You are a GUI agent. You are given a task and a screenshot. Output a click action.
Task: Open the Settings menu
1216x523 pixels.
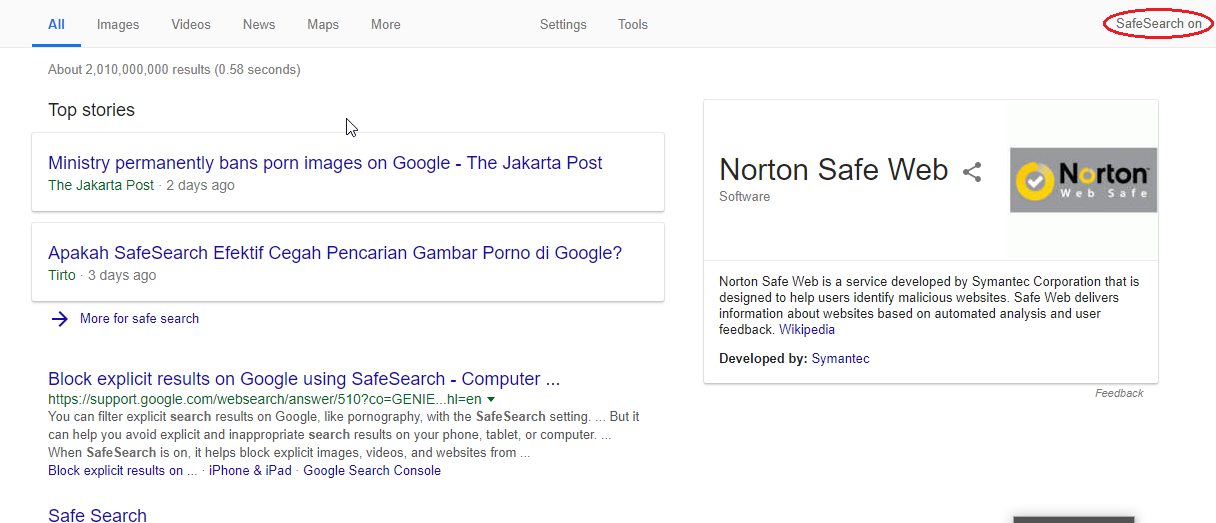(x=563, y=24)
